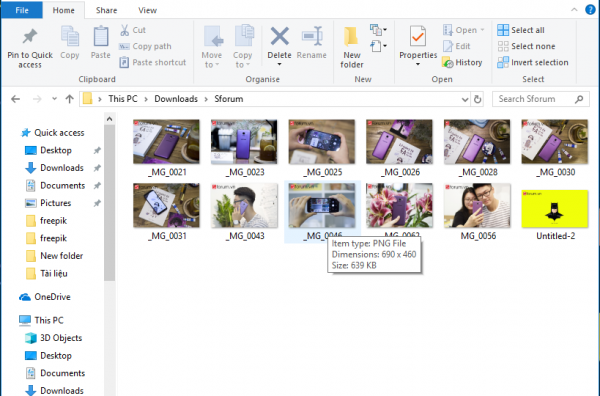Image resolution: width=600 pixels, height=396 pixels.
Task: Open the Share ribbon tab
Action: click(106, 10)
